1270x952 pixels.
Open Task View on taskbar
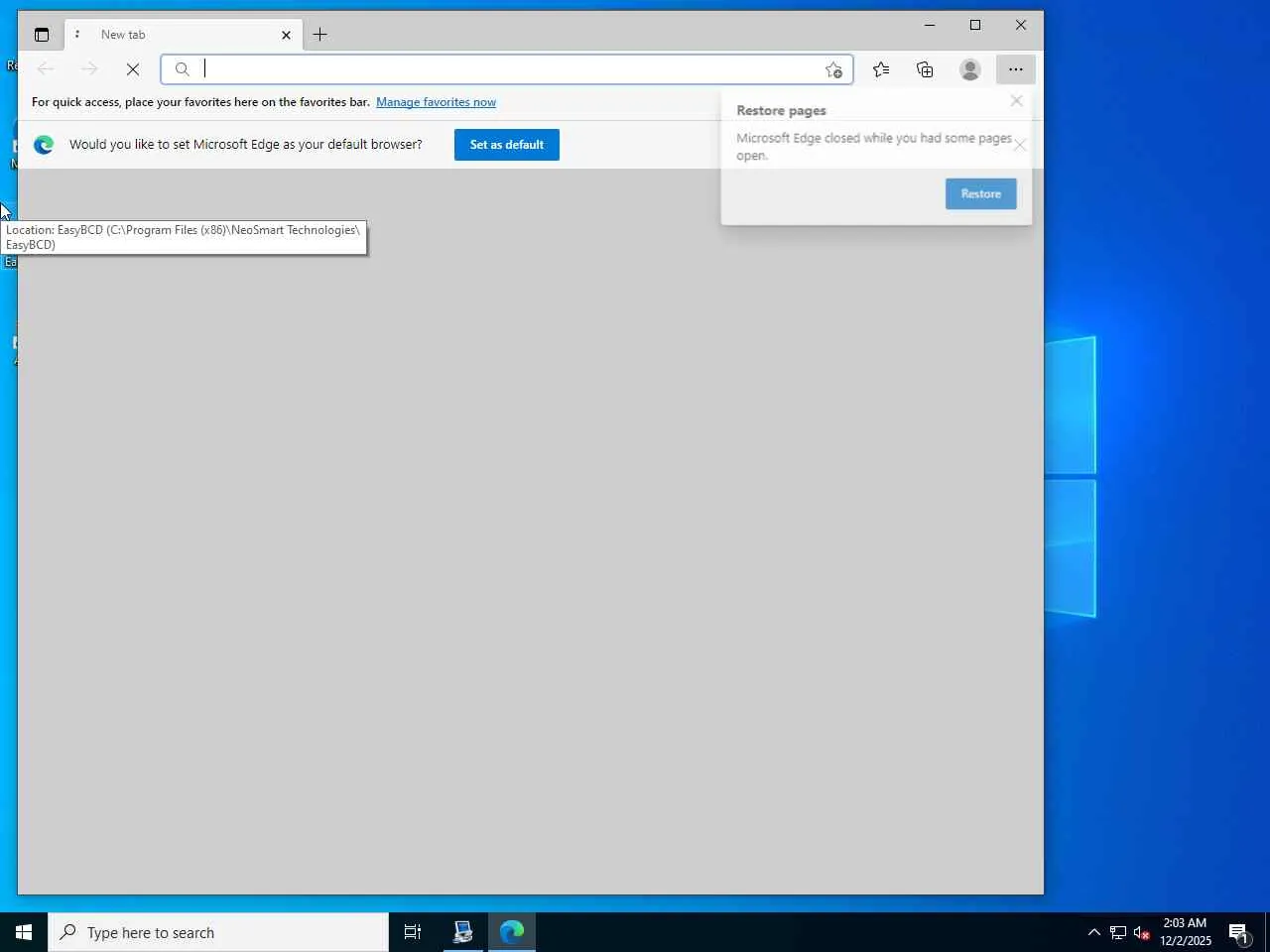pos(413,932)
